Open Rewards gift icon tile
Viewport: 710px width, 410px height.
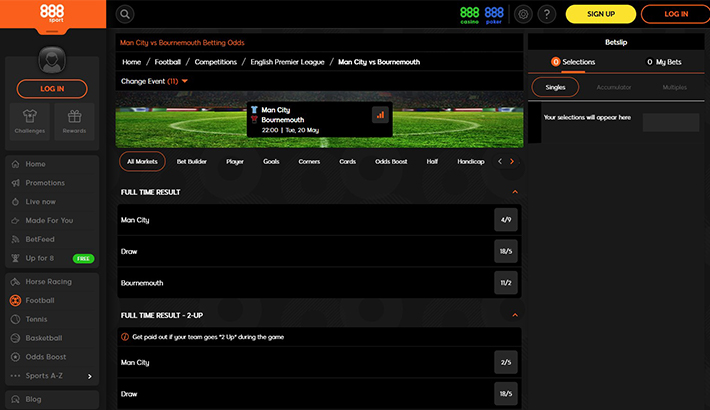coord(74,121)
